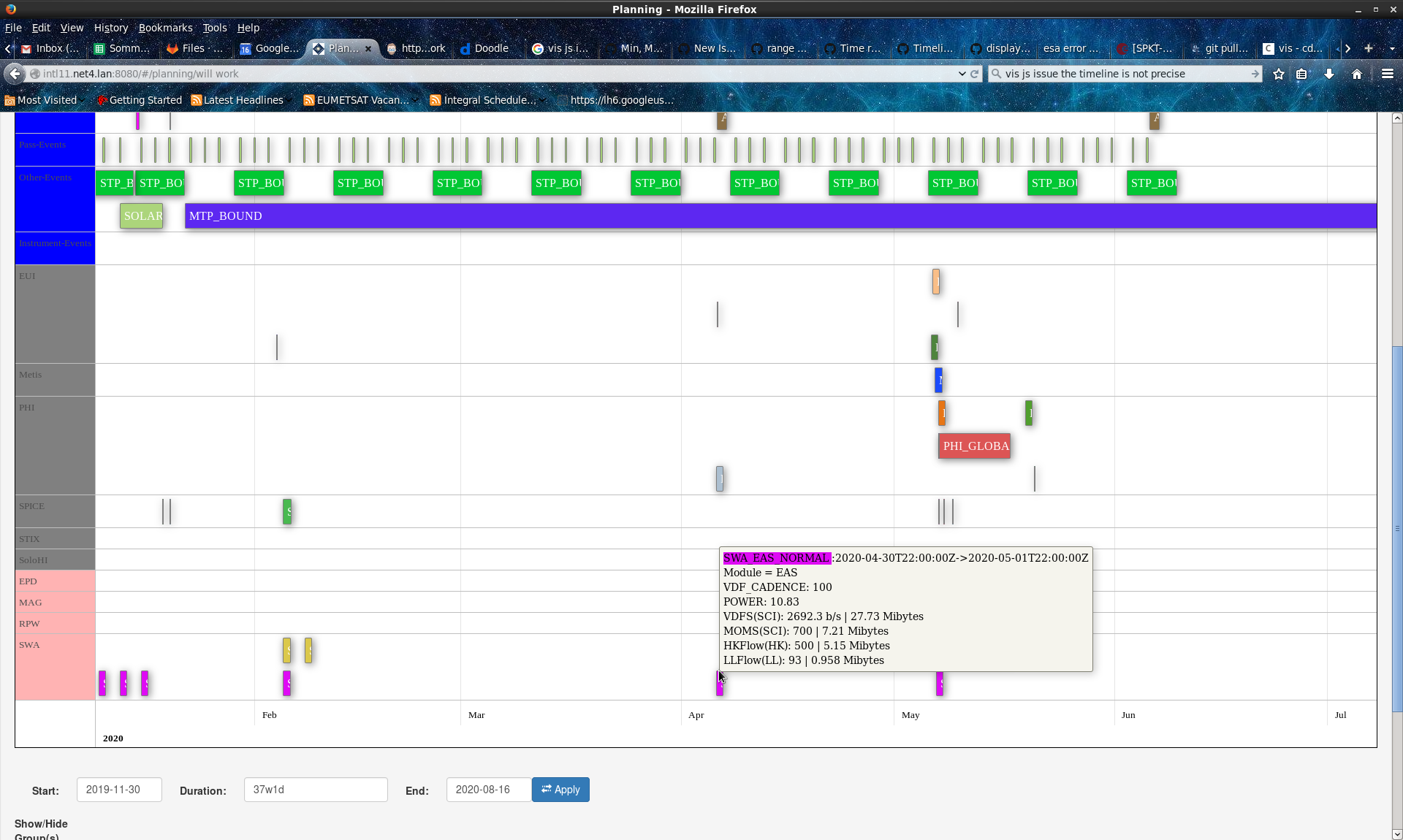Screen dimensions: 1403x840
Task: Open the bookmarks list icon
Action: tap(1301, 74)
